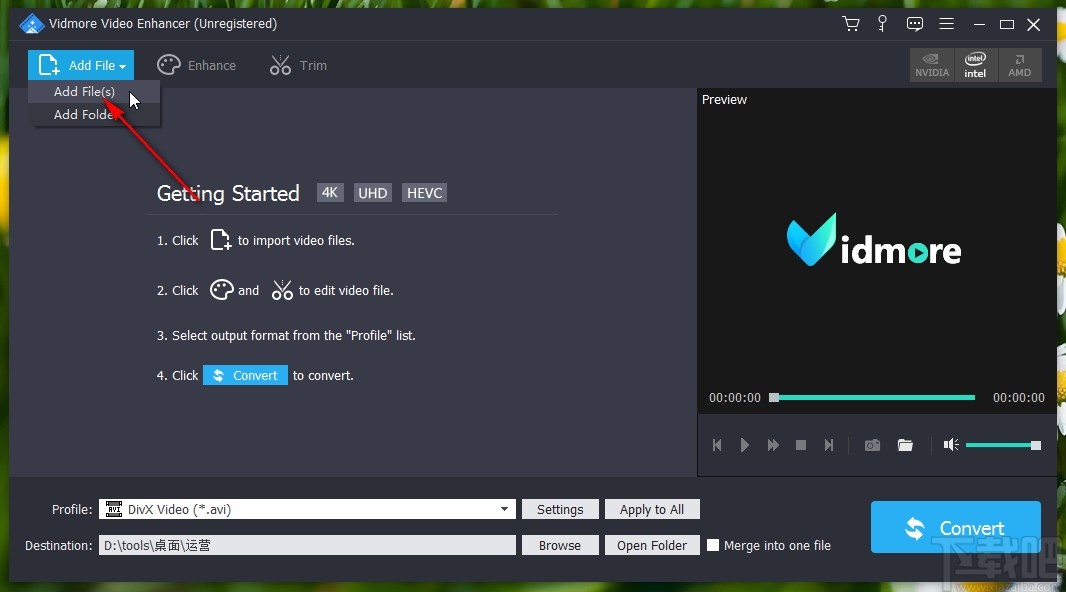Open the Profile format dropdown
The image size is (1066, 592).
tap(307, 509)
